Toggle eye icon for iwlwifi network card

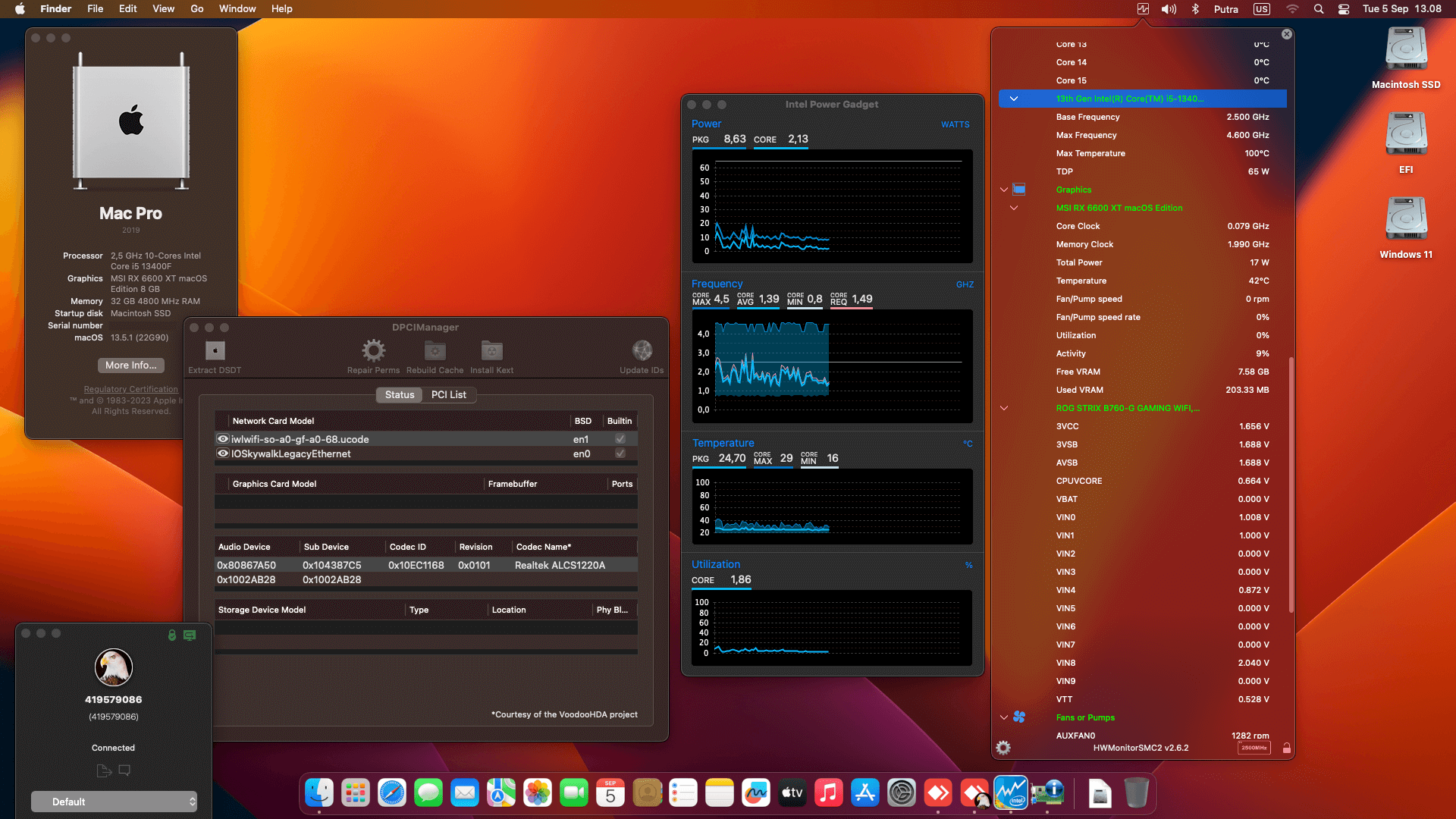click(223, 439)
